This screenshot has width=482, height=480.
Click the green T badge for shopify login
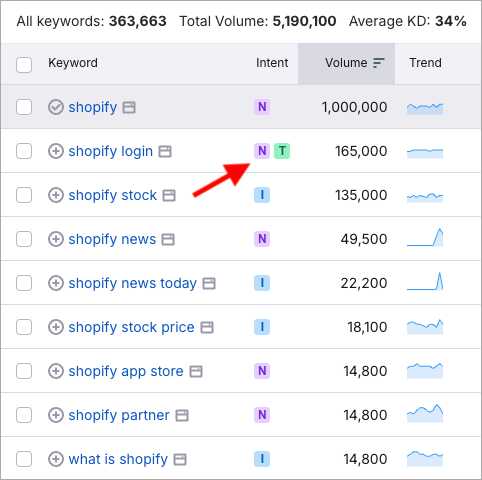point(282,151)
